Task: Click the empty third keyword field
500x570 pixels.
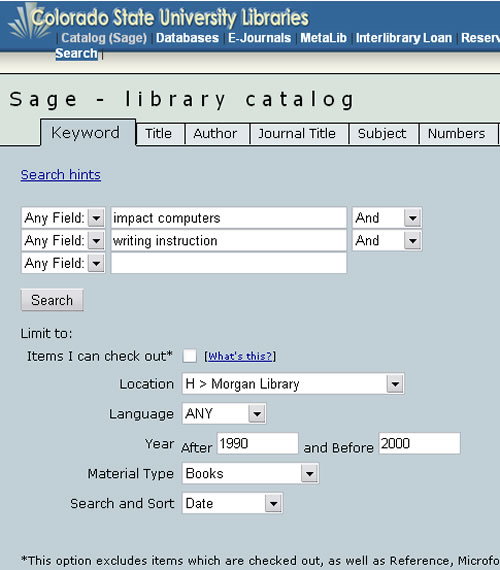Action: 229,263
